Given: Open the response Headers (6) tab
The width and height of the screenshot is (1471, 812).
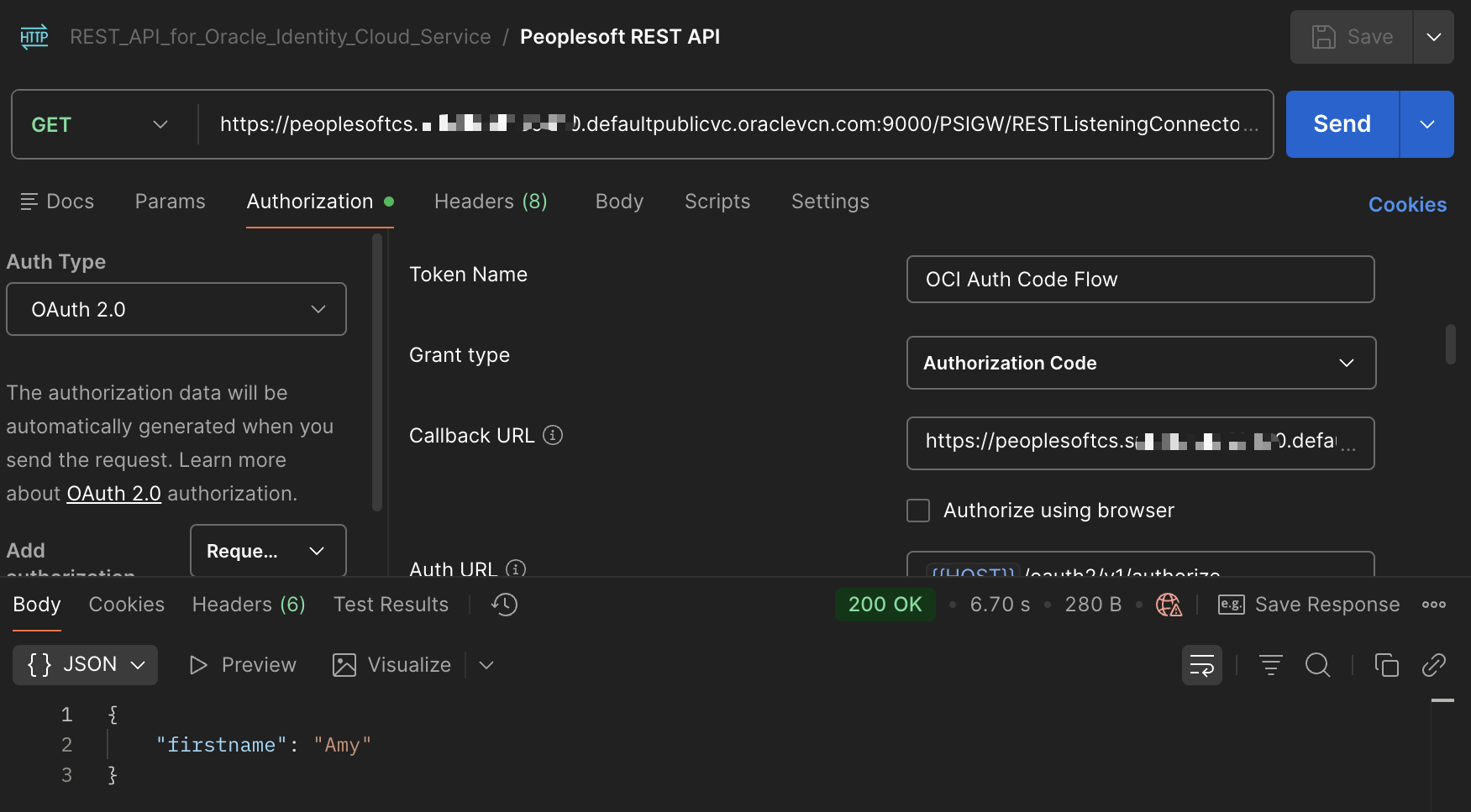Looking at the screenshot, I should point(249,605).
